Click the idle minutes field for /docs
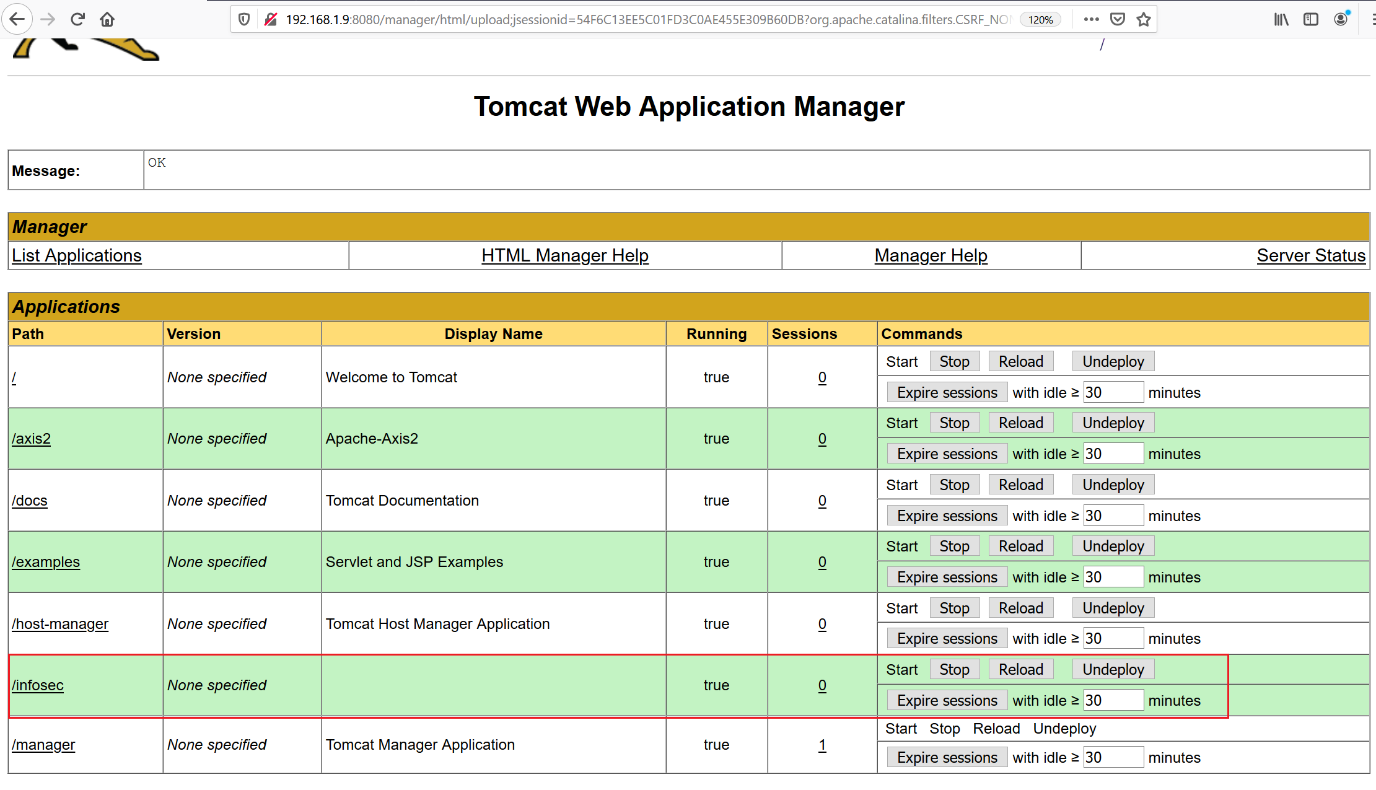 (x=1112, y=516)
